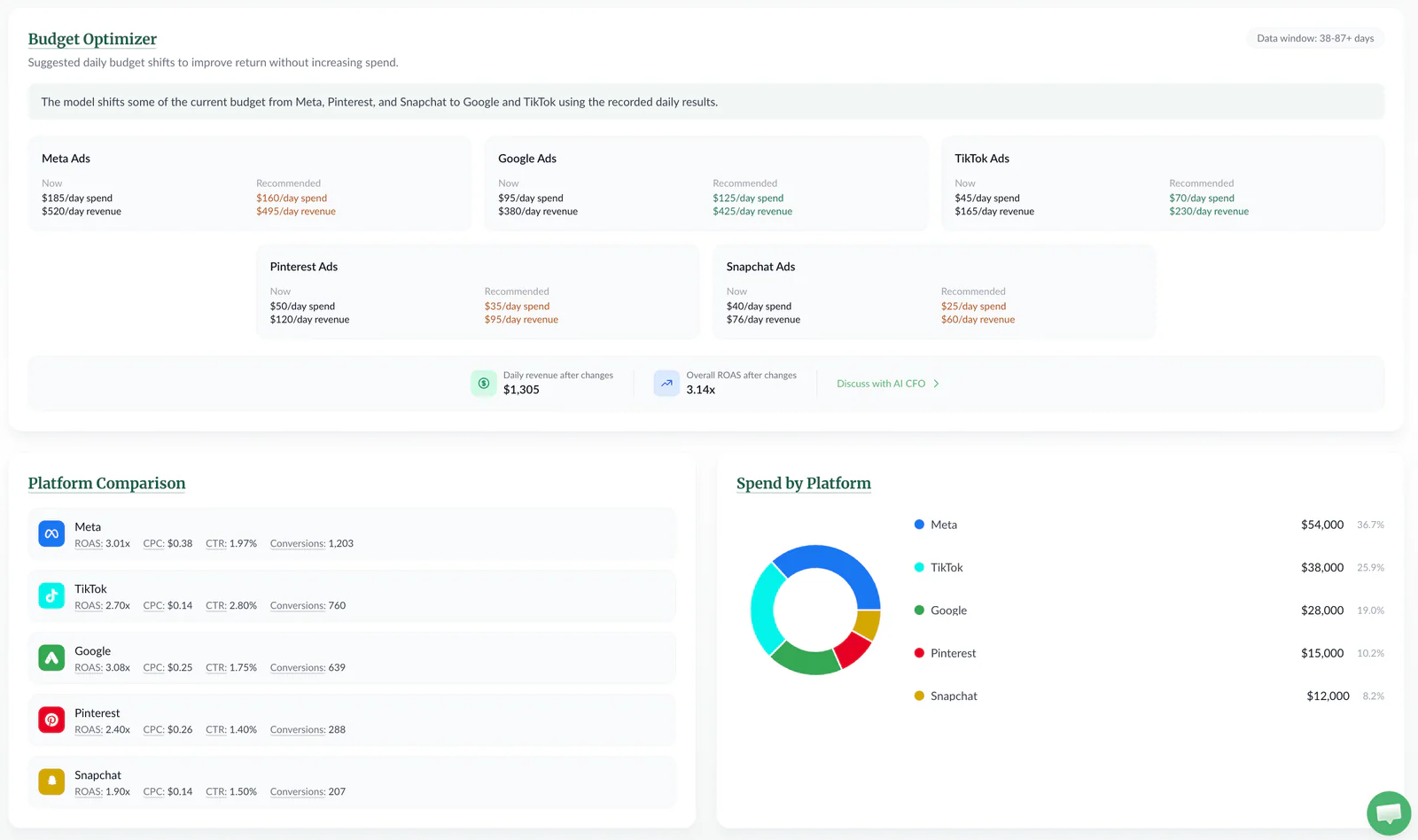Viewport: 1418px width, 840px height.
Task: Click the Google Ads platform logo icon
Action: (x=51, y=657)
